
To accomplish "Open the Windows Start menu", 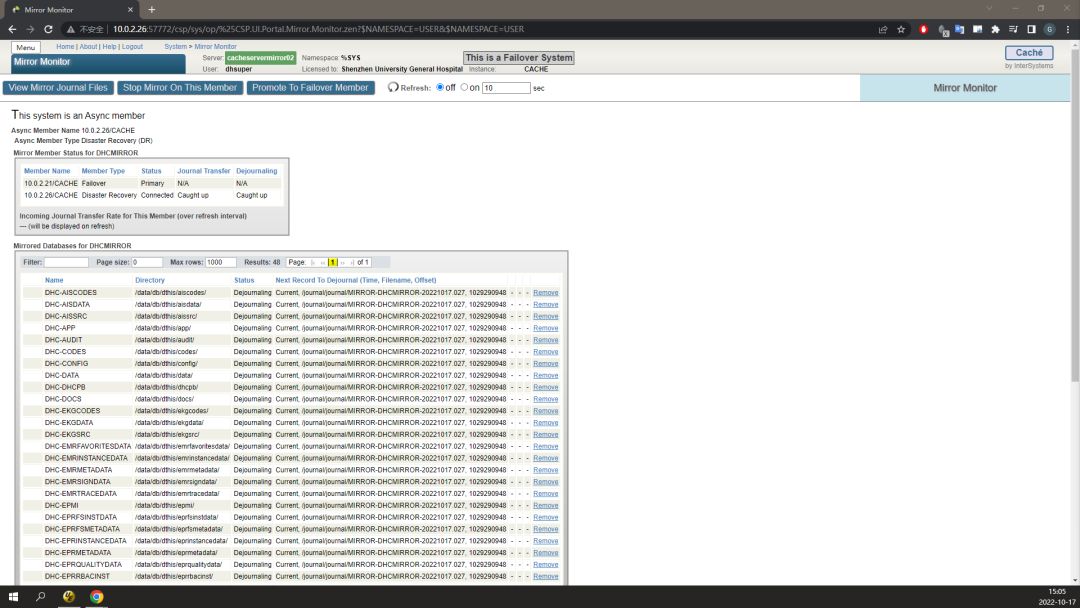I will pos(13,596).
